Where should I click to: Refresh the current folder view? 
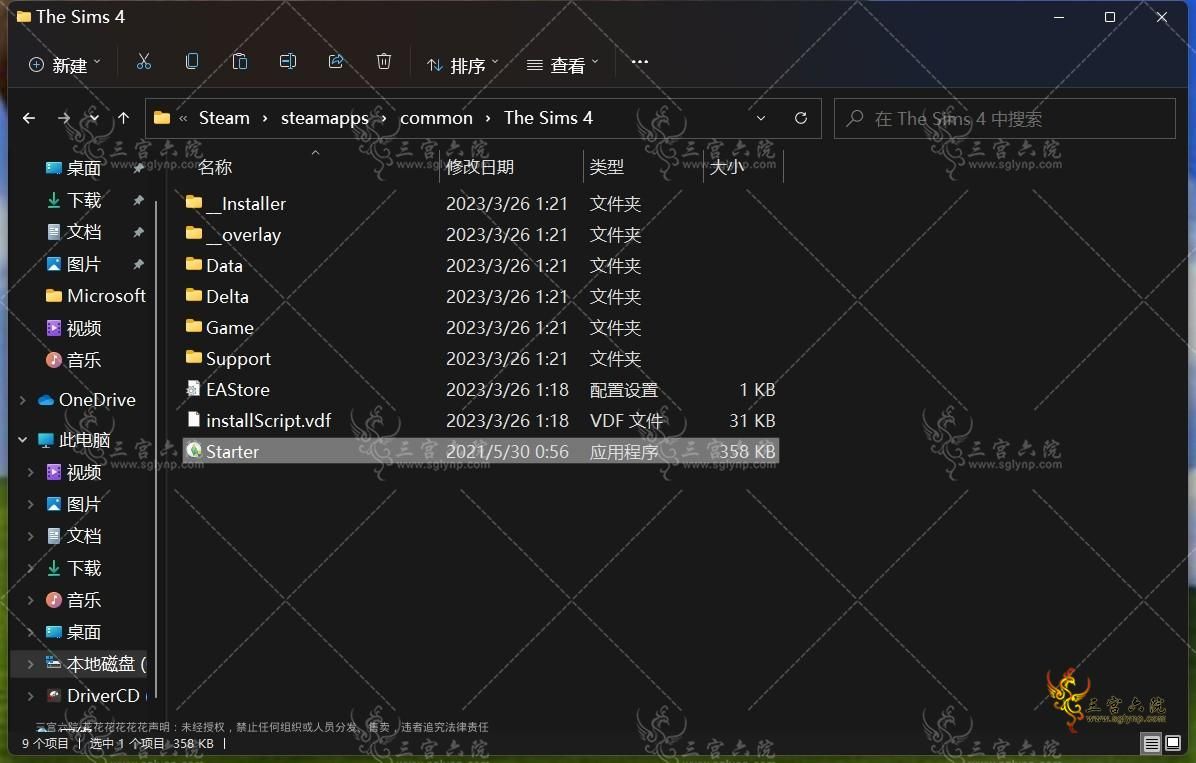[x=801, y=118]
